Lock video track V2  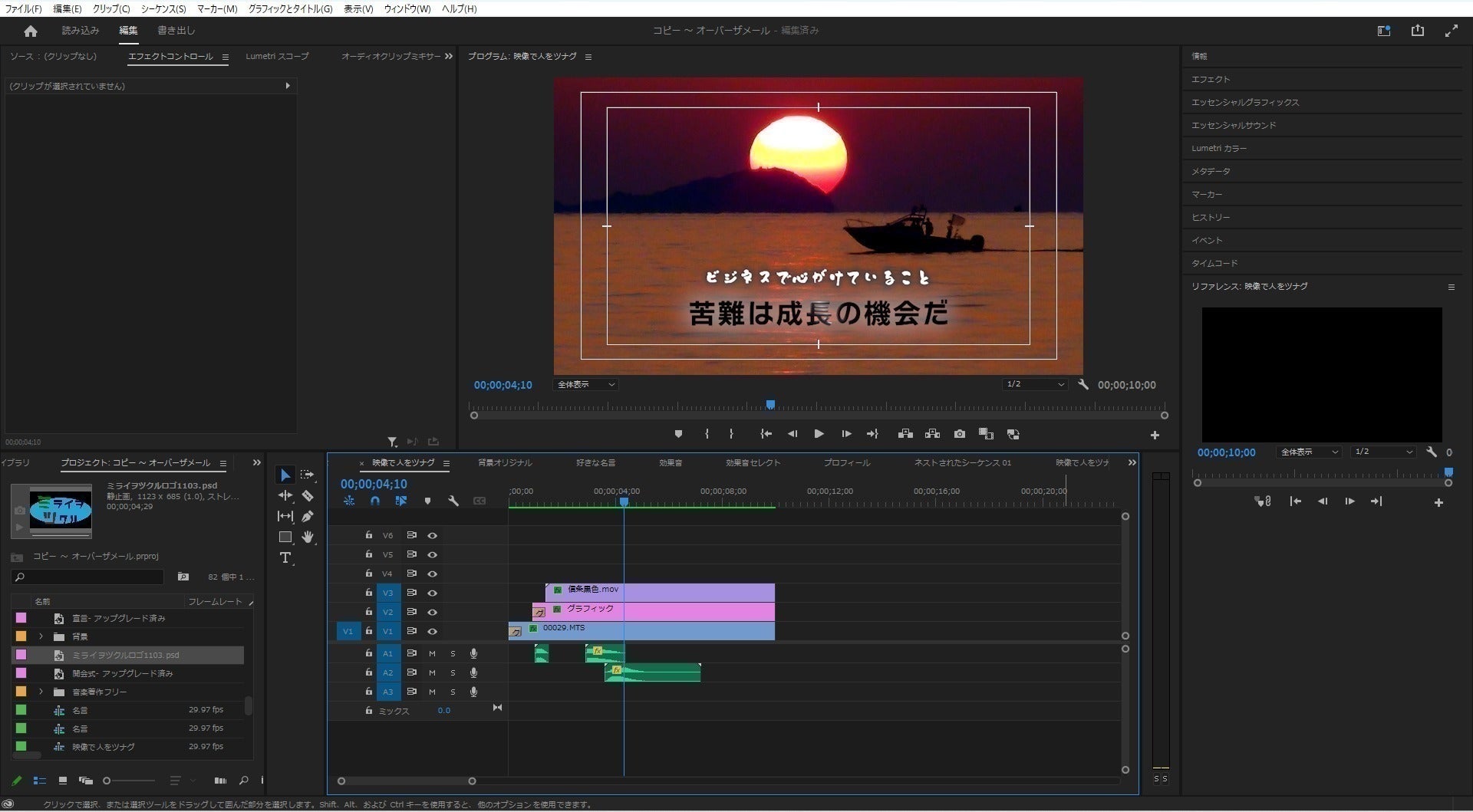(x=368, y=611)
